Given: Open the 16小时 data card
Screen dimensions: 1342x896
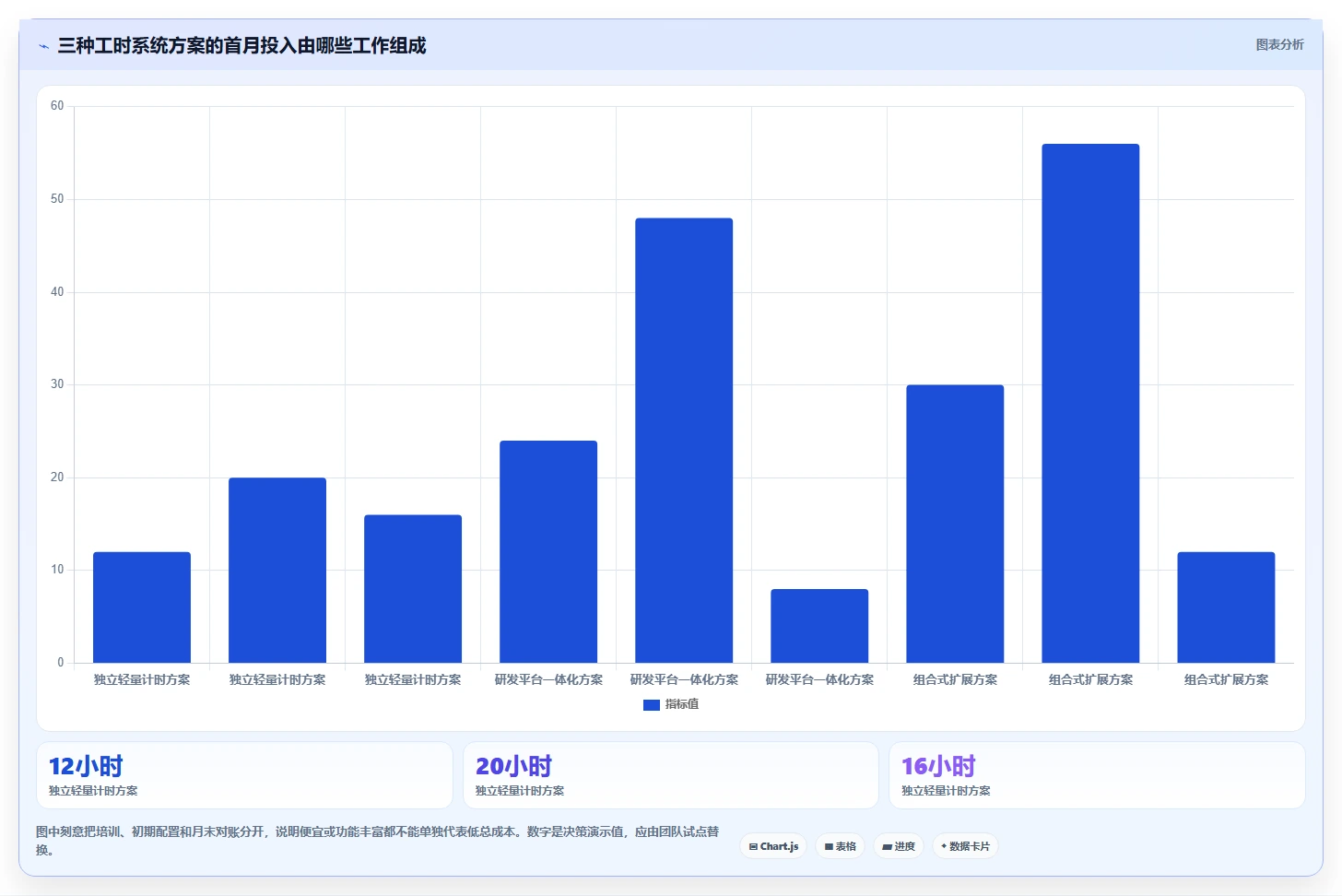Looking at the screenshot, I should click(x=1097, y=775).
